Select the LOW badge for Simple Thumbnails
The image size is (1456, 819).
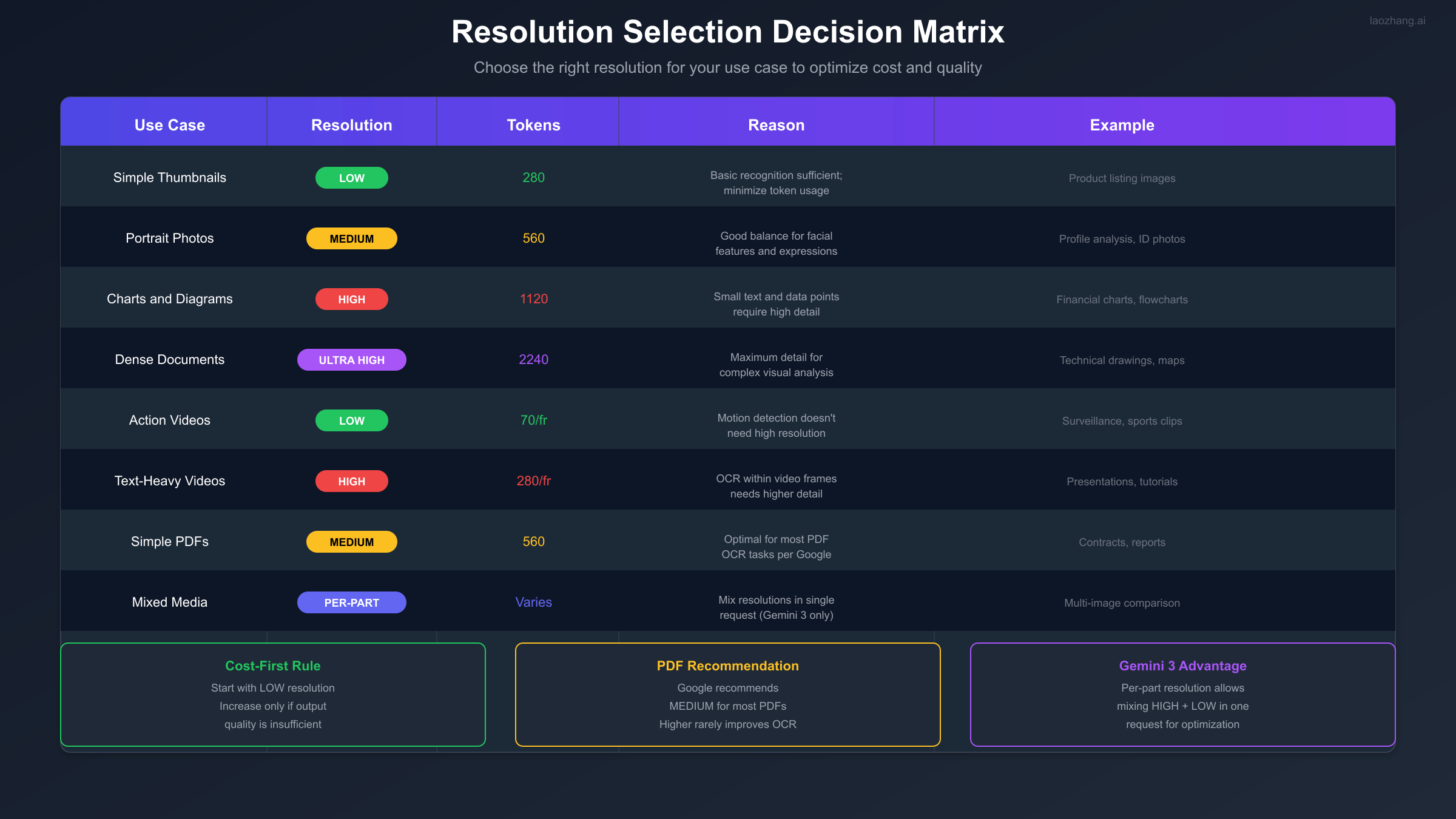coord(351,178)
